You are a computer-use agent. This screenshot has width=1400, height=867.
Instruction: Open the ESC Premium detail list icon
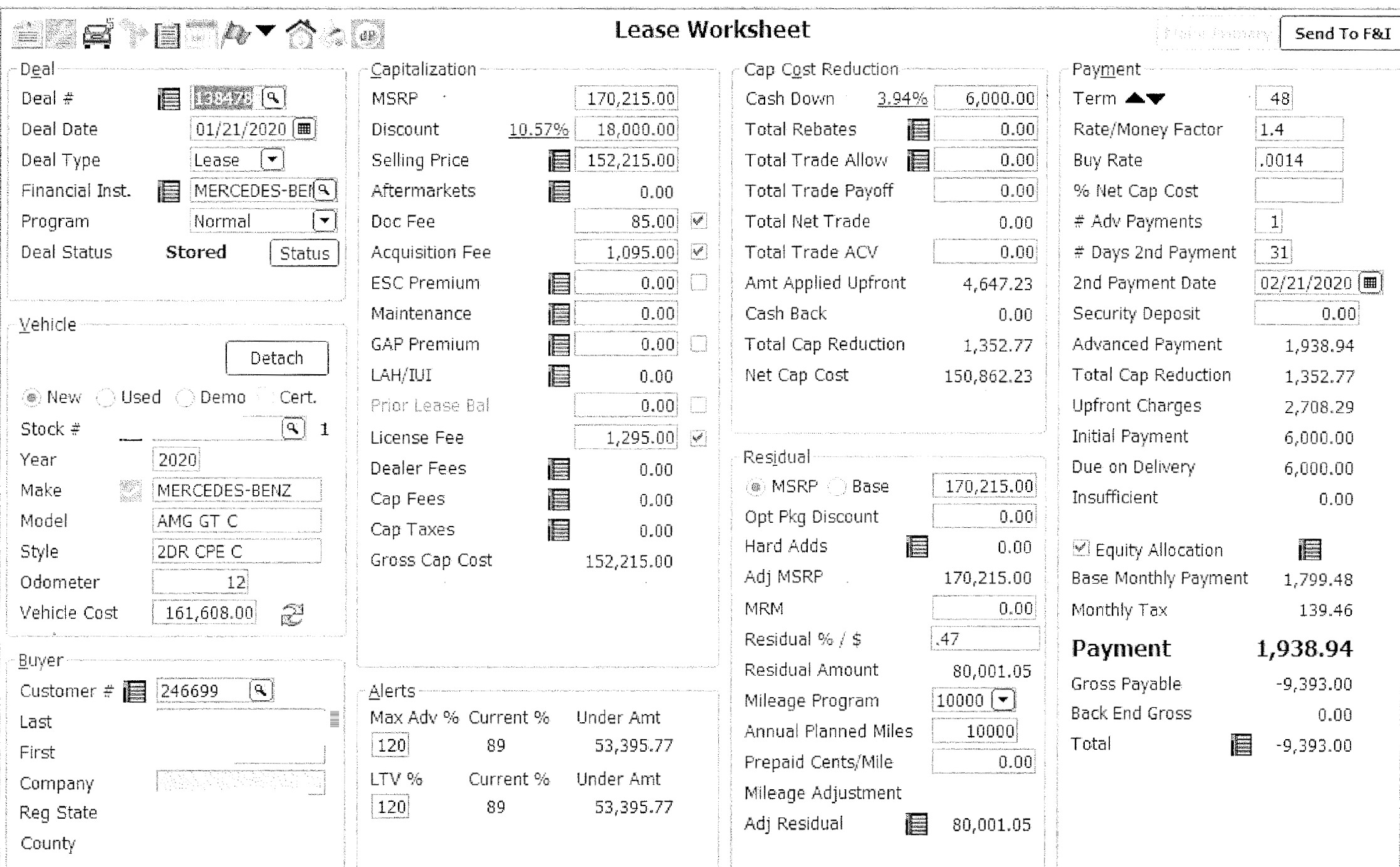pyautogui.click(x=559, y=283)
